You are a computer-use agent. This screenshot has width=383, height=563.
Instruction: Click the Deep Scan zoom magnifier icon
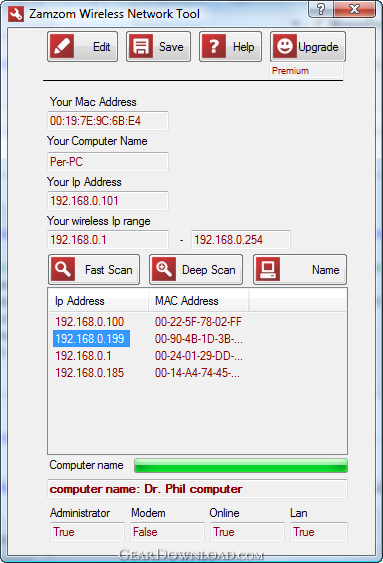coord(164,269)
